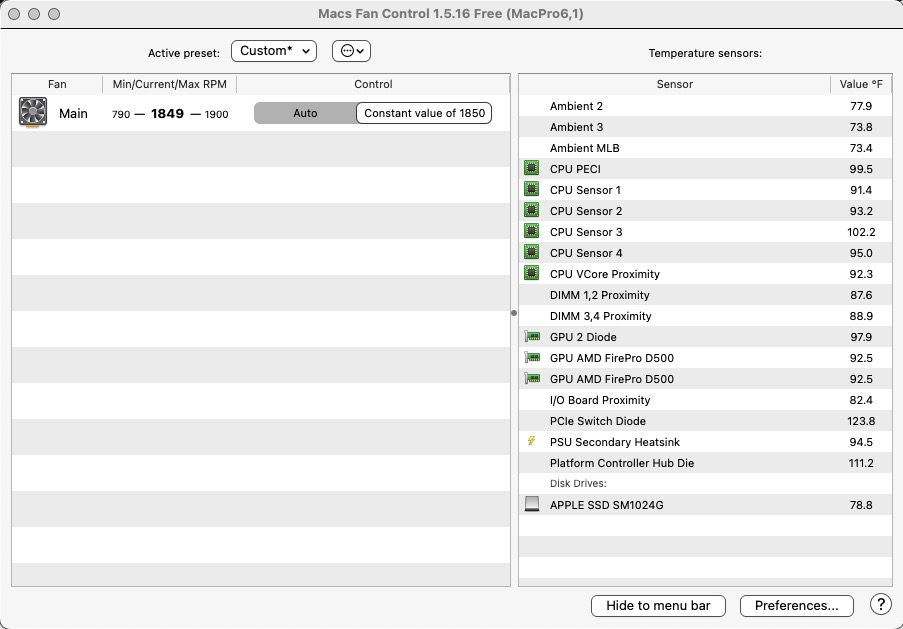Click the Disk Drives section label

coord(578,483)
